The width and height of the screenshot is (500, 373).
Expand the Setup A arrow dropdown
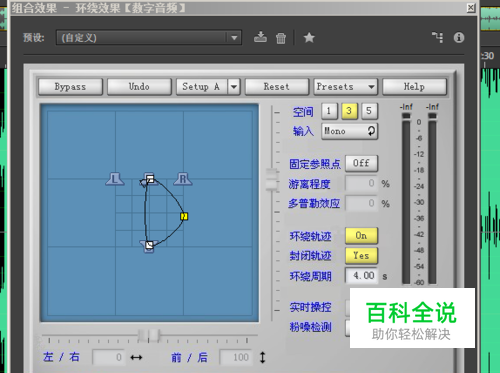click(x=234, y=87)
